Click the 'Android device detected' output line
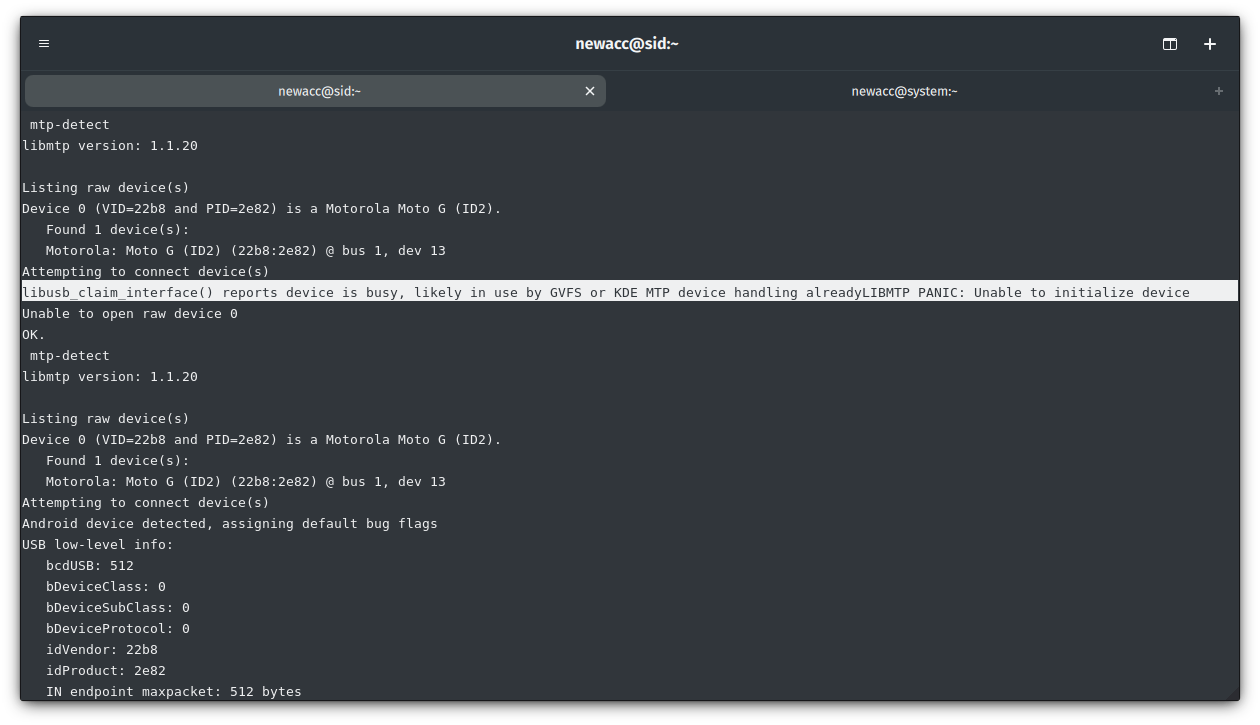This screenshot has width=1260, height=725. (x=229, y=523)
